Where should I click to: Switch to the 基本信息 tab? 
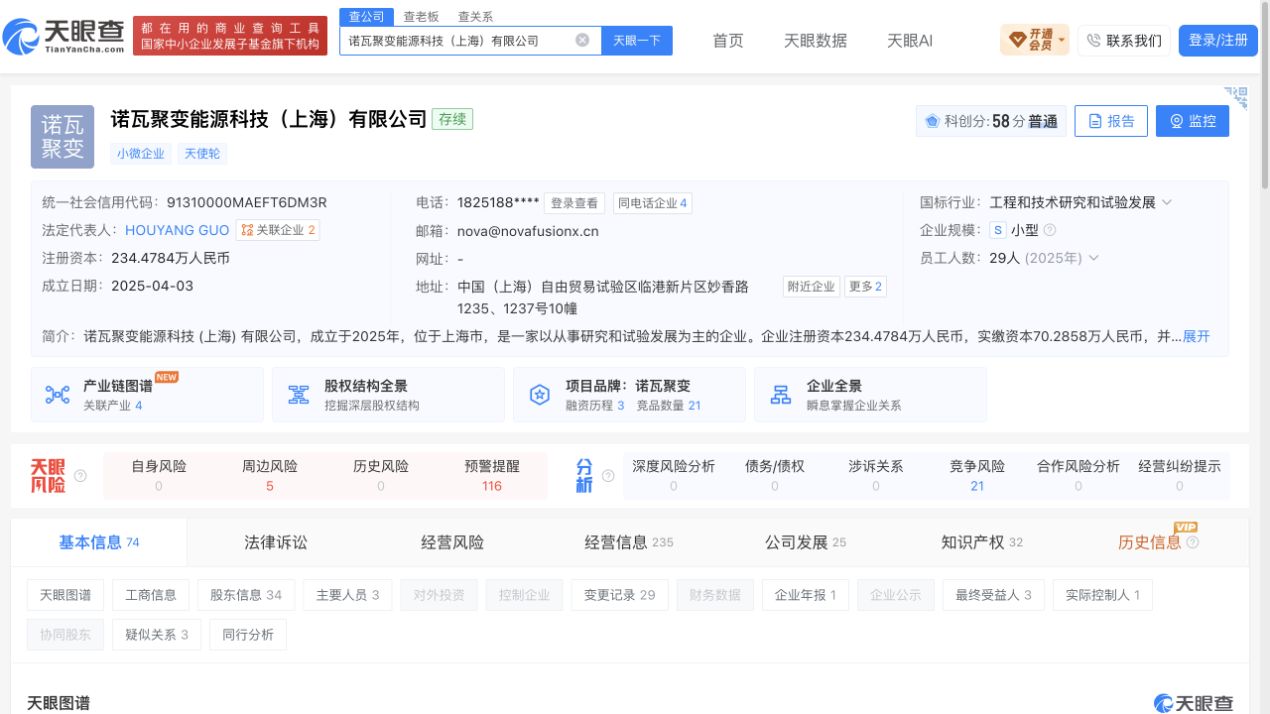coord(99,542)
